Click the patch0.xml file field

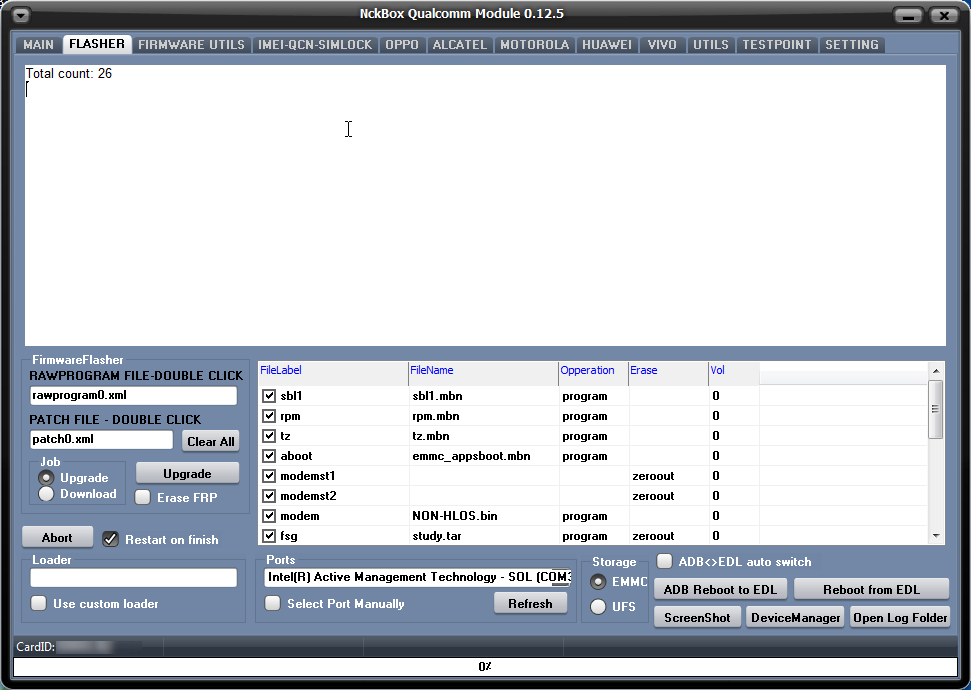(102, 439)
